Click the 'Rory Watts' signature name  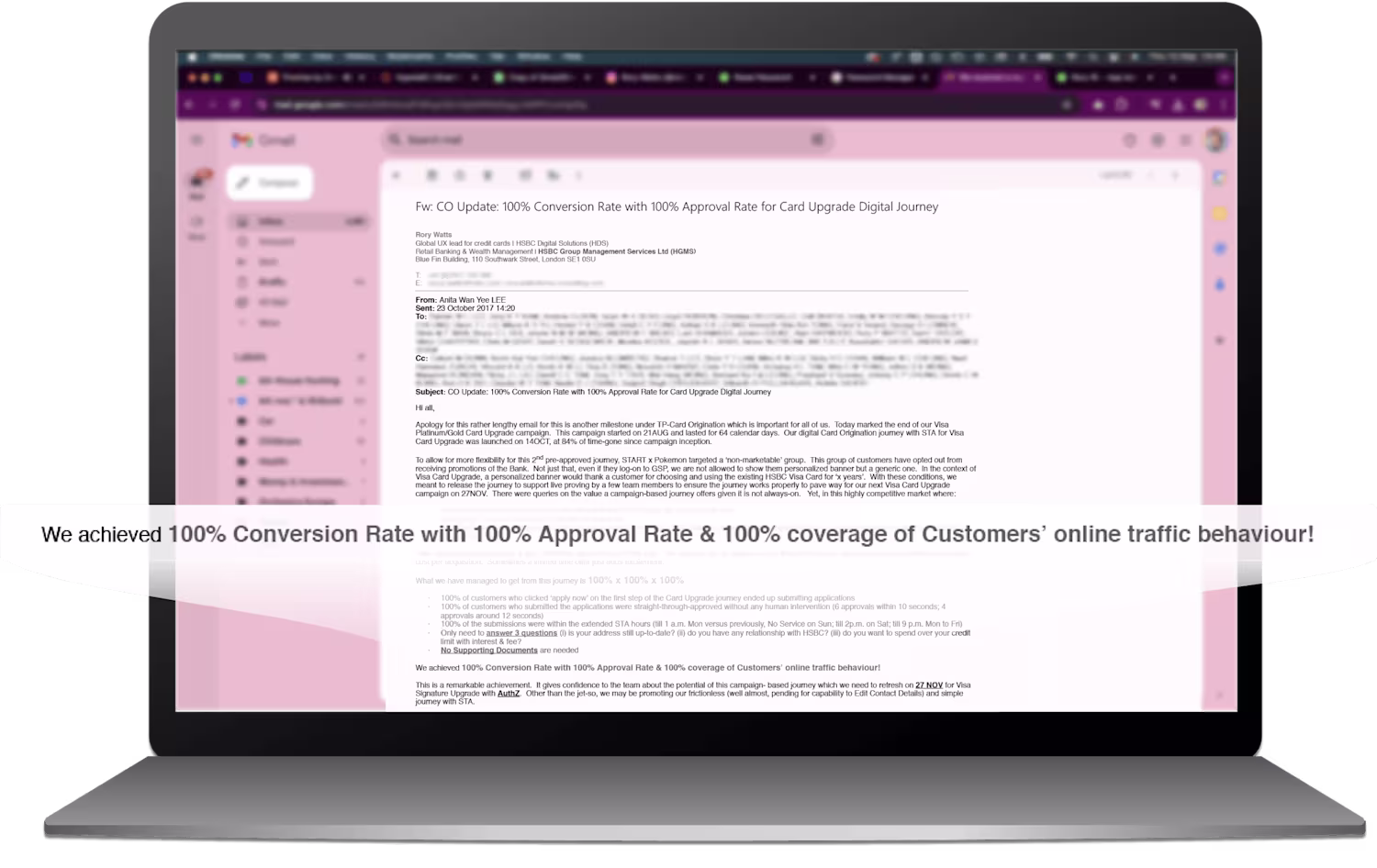433,235
